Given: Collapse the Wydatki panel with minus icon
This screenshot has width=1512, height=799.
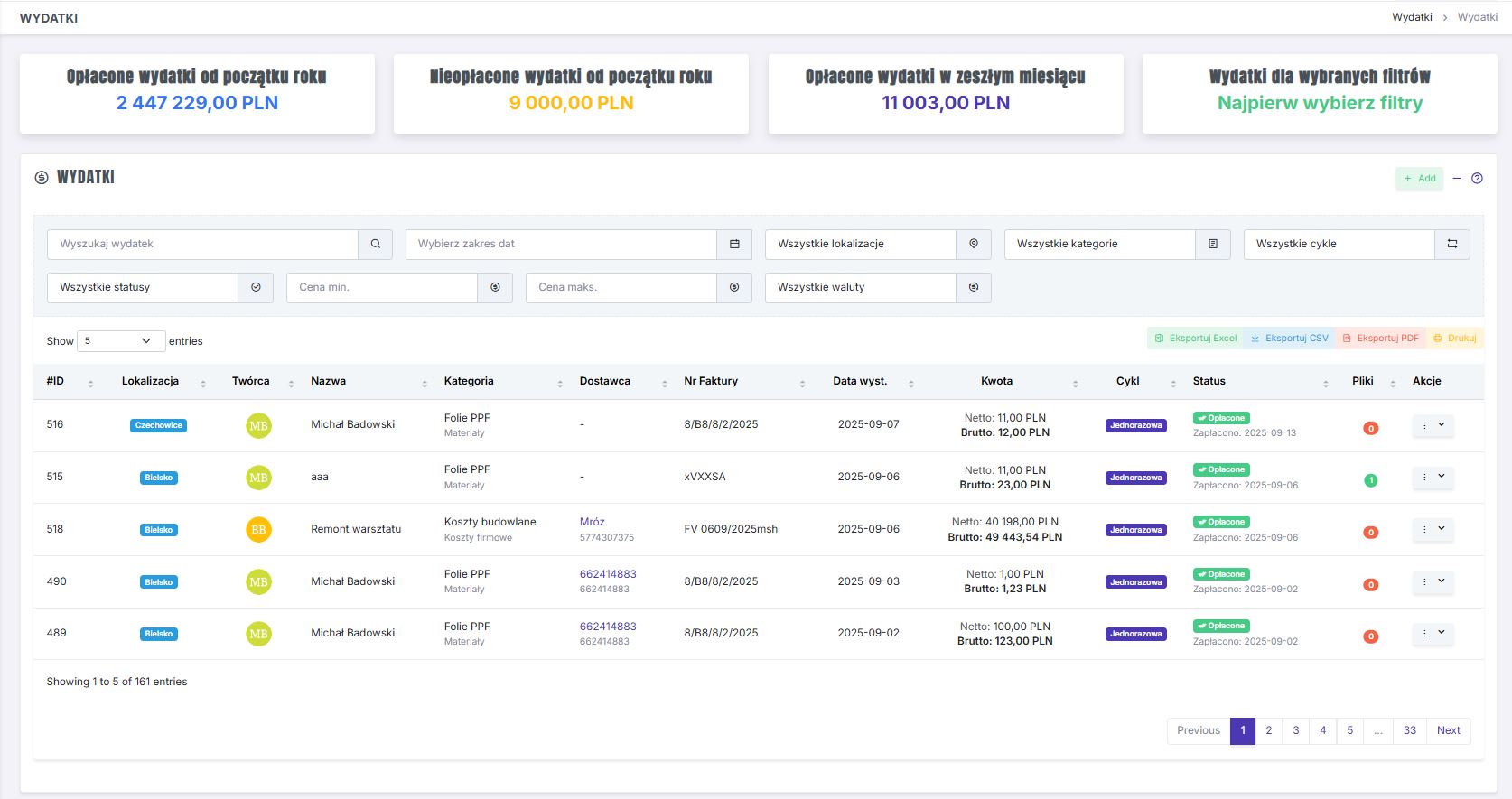Looking at the screenshot, I should pyautogui.click(x=1457, y=179).
